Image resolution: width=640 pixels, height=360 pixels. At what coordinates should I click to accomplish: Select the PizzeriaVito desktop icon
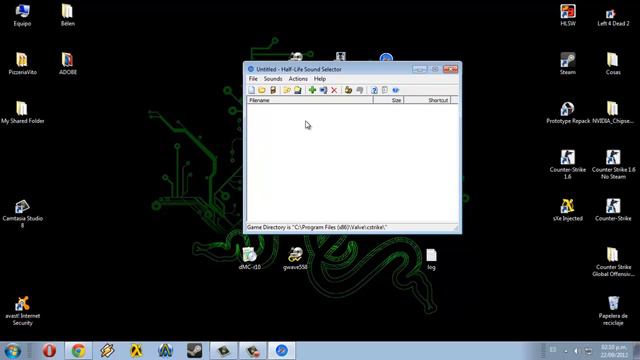pos(22,64)
